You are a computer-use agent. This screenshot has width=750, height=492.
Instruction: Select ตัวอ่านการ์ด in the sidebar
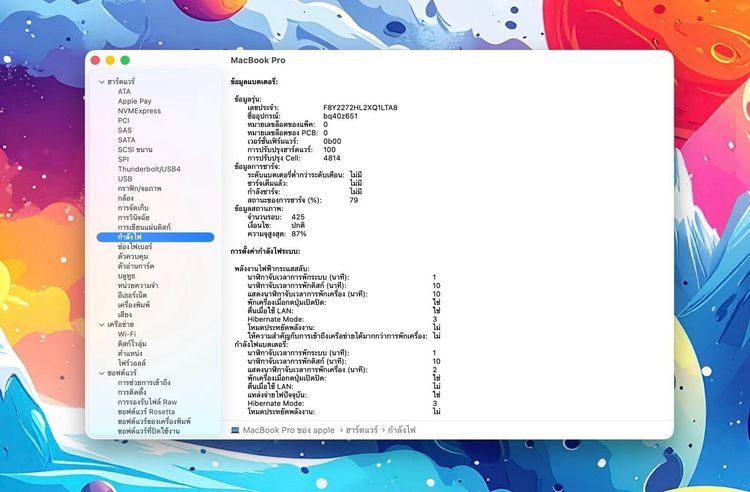tap(136, 266)
